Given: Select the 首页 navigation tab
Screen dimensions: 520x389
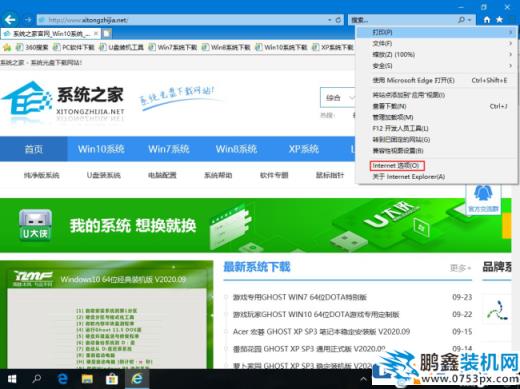Looking at the screenshot, I should [x=34, y=149].
